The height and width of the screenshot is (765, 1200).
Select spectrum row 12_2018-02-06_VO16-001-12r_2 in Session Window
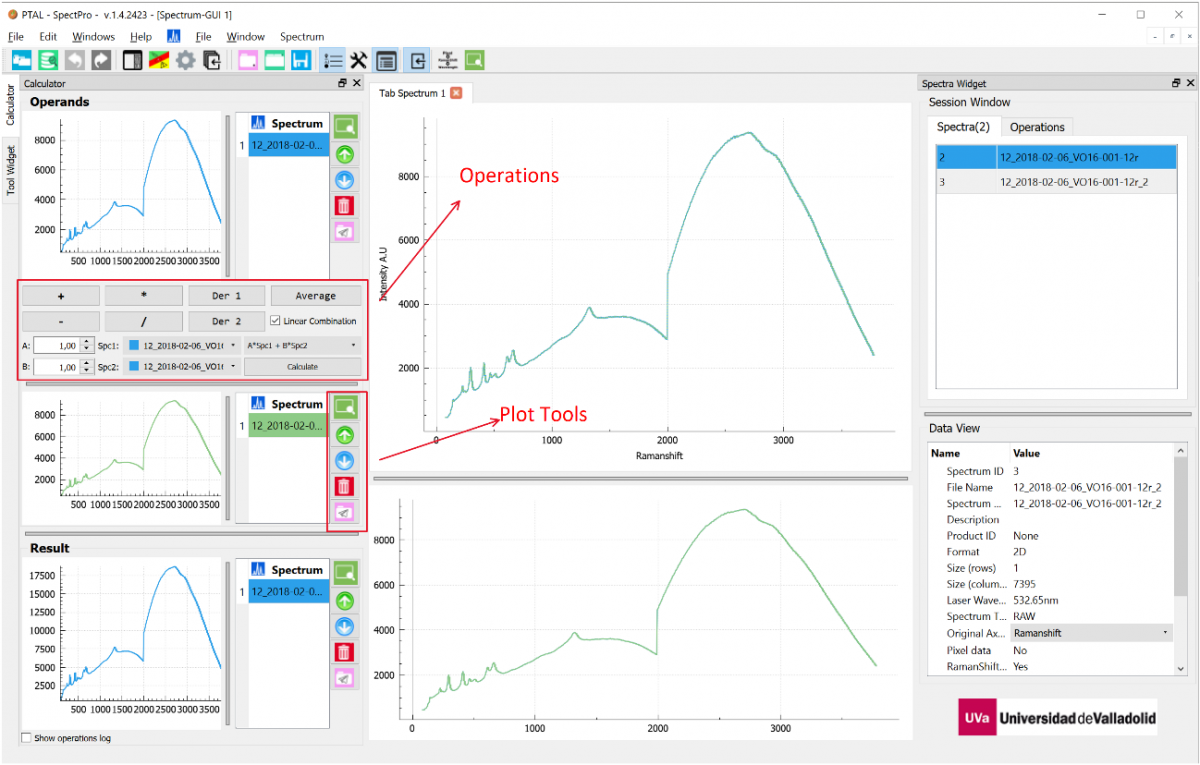tap(1054, 182)
